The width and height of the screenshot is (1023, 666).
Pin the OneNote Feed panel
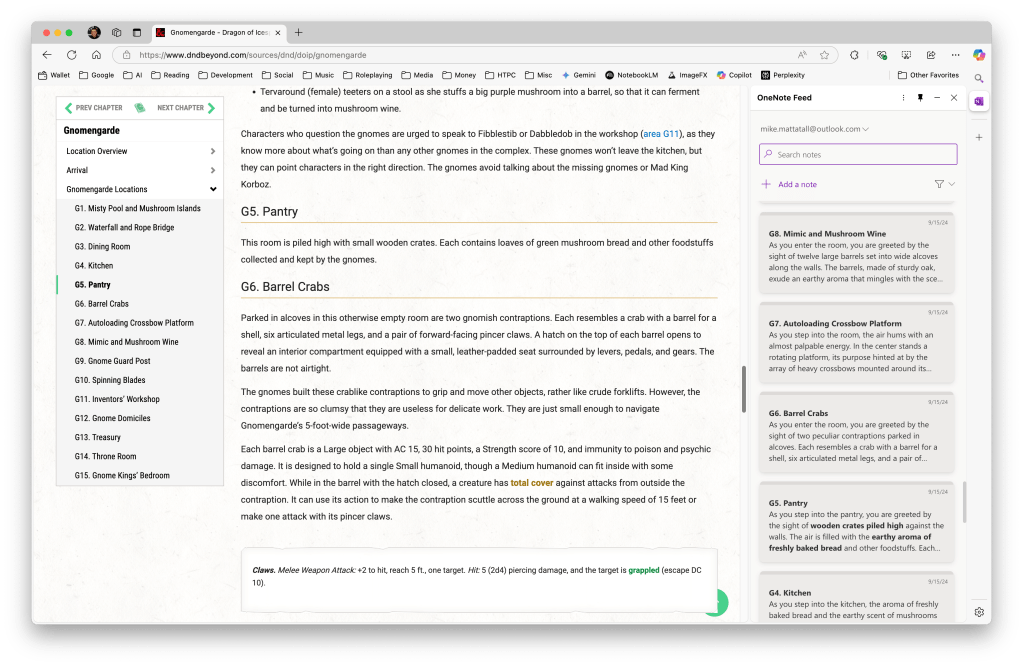coord(920,98)
